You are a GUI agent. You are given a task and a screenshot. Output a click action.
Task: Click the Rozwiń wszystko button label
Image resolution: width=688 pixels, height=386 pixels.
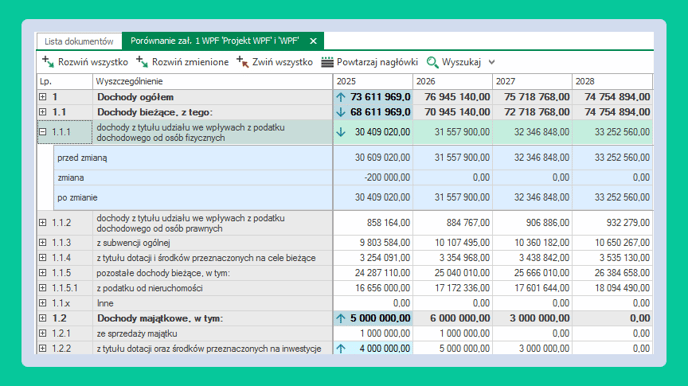93,62
